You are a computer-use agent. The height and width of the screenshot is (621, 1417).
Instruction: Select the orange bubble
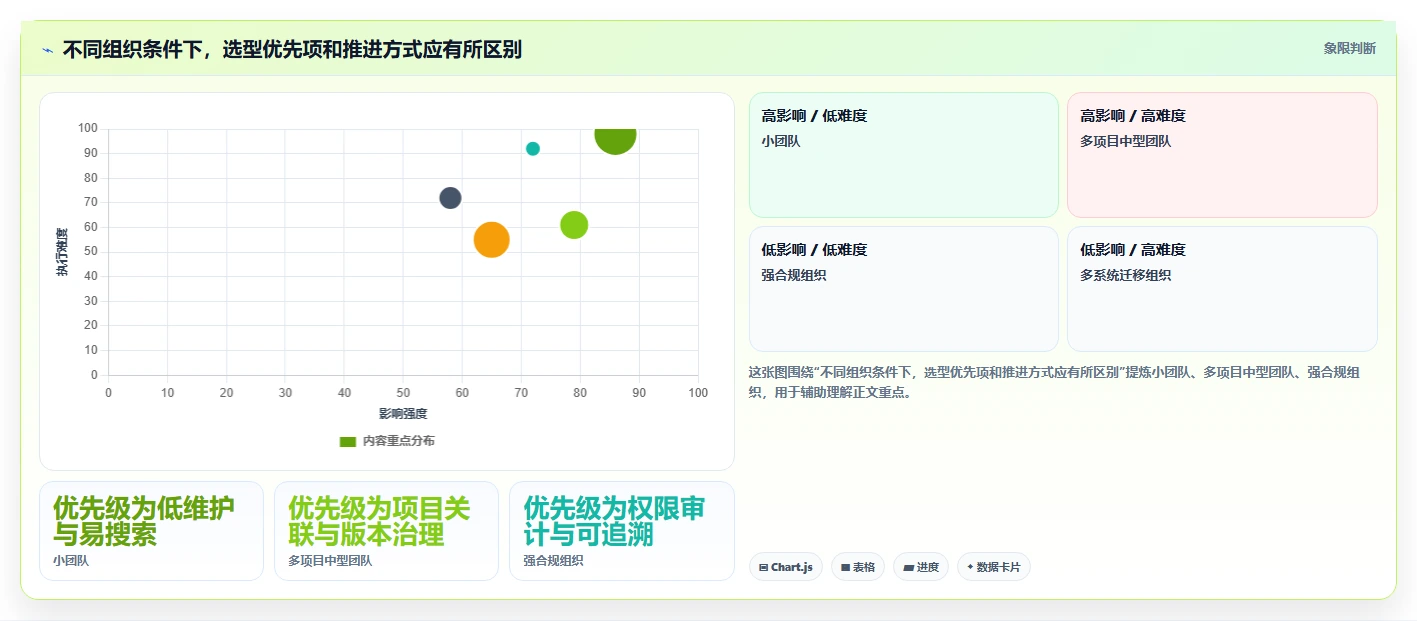491,240
